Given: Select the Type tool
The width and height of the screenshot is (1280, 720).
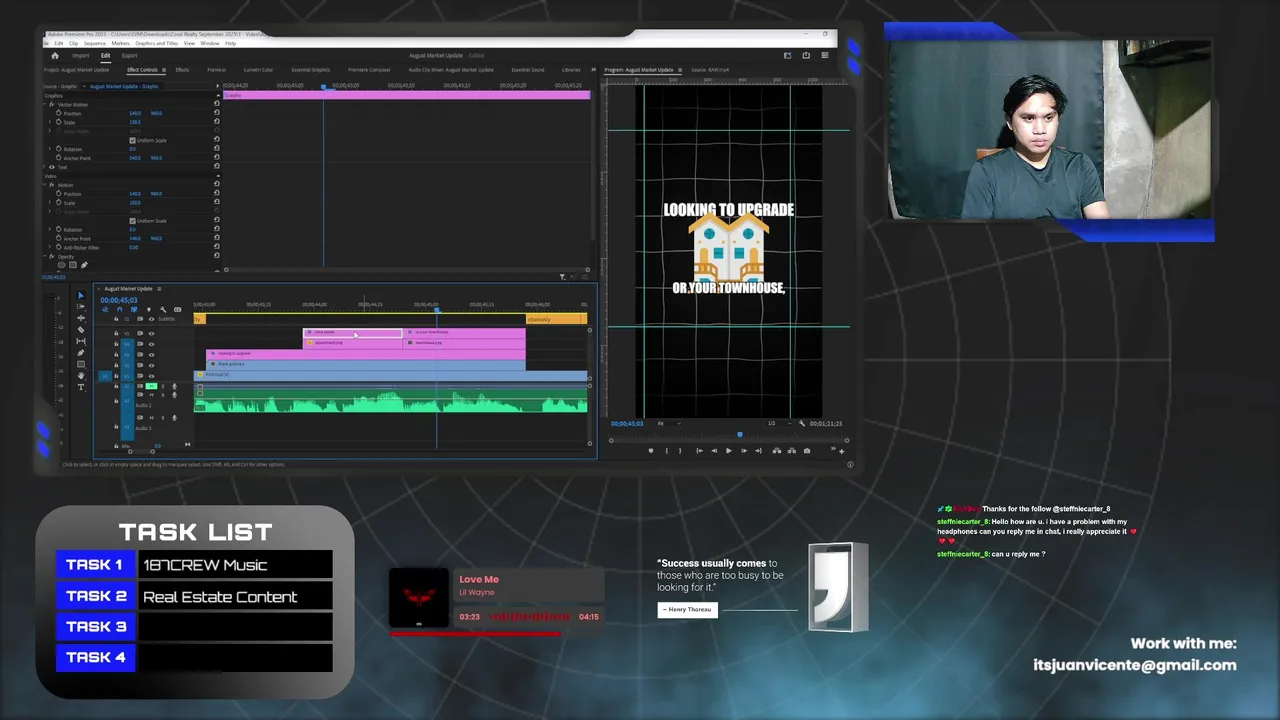Looking at the screenshot, I should click(81, 387).
